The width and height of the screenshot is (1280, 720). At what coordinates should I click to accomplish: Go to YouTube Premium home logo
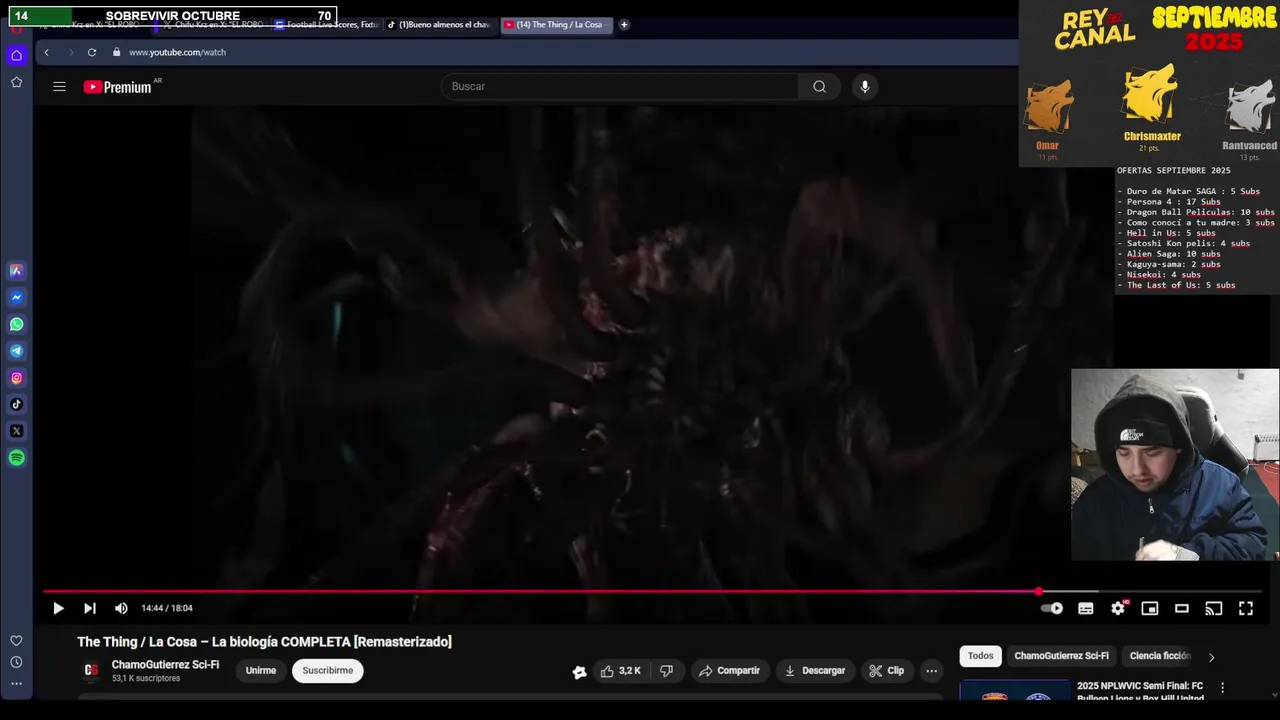pyautogui.click(x=118, y=87)
